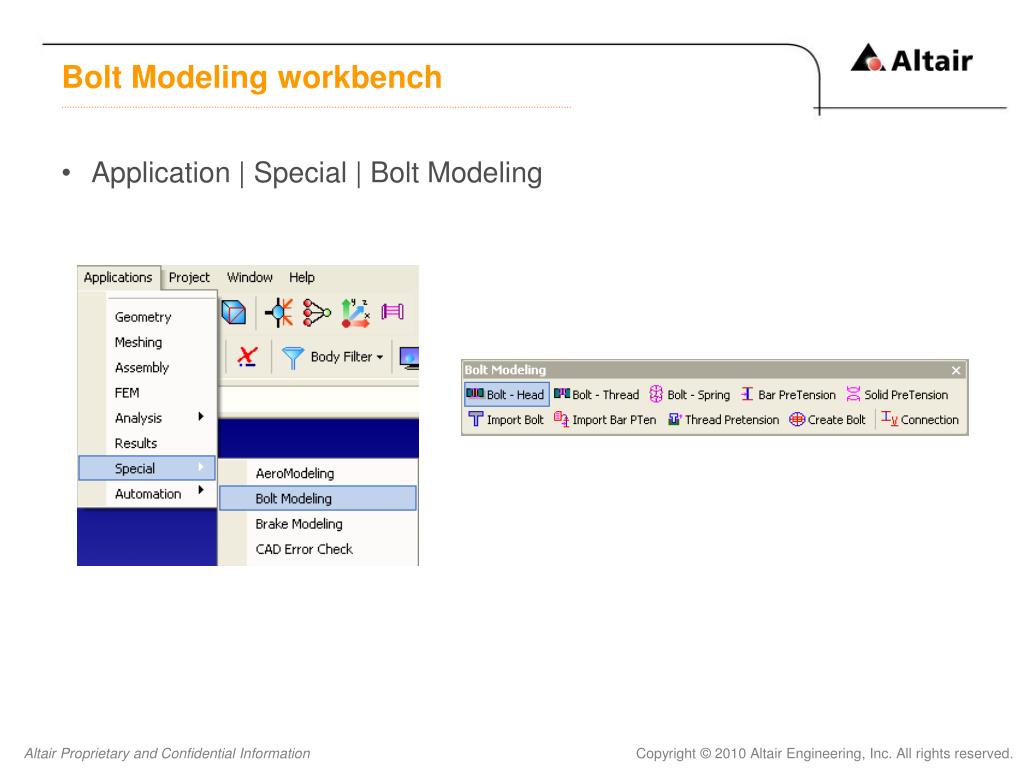Click the Connection tool
The image size is (1024, 768).
(920, 419)
